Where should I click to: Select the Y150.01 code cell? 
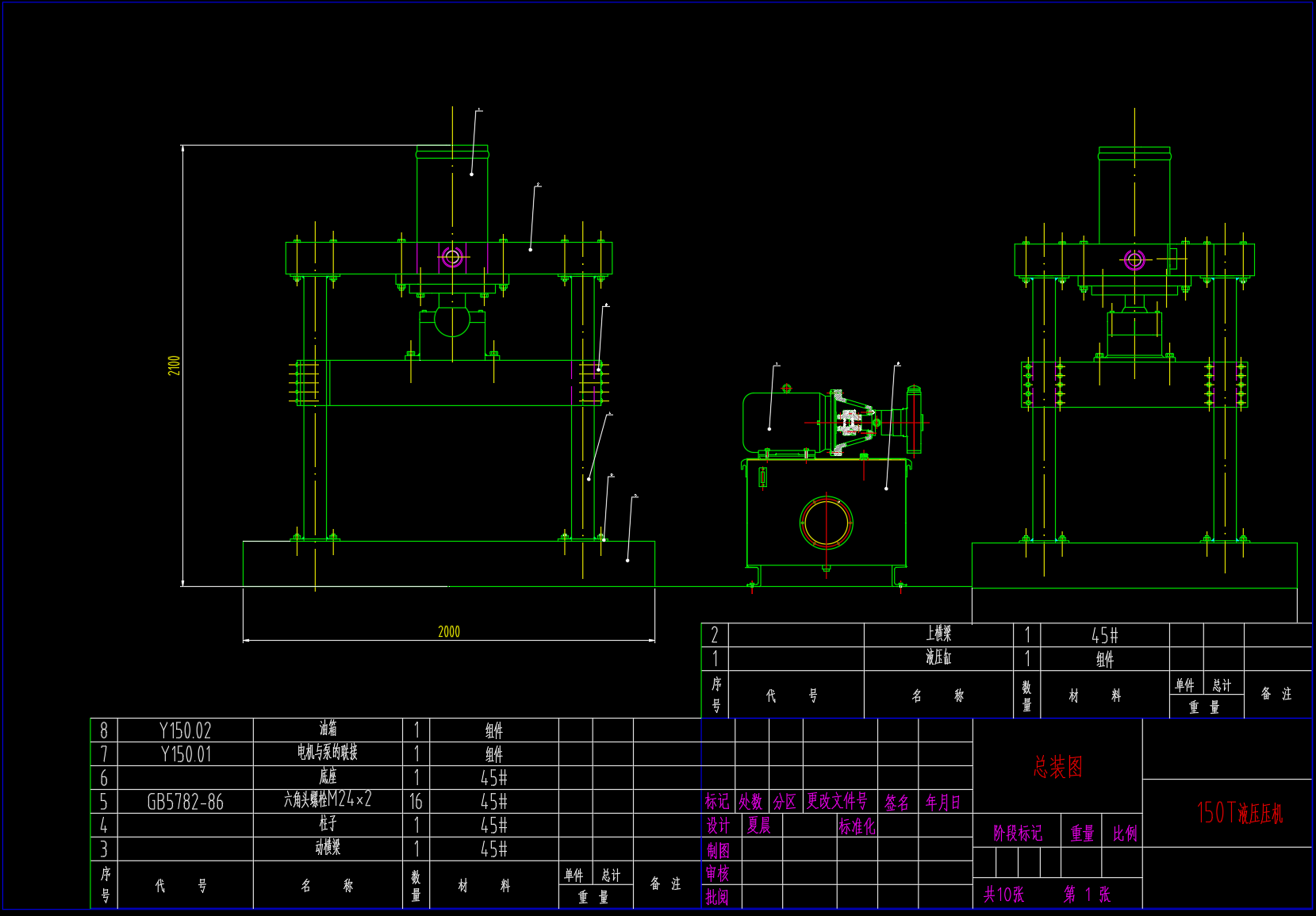[x=185, y=754]
